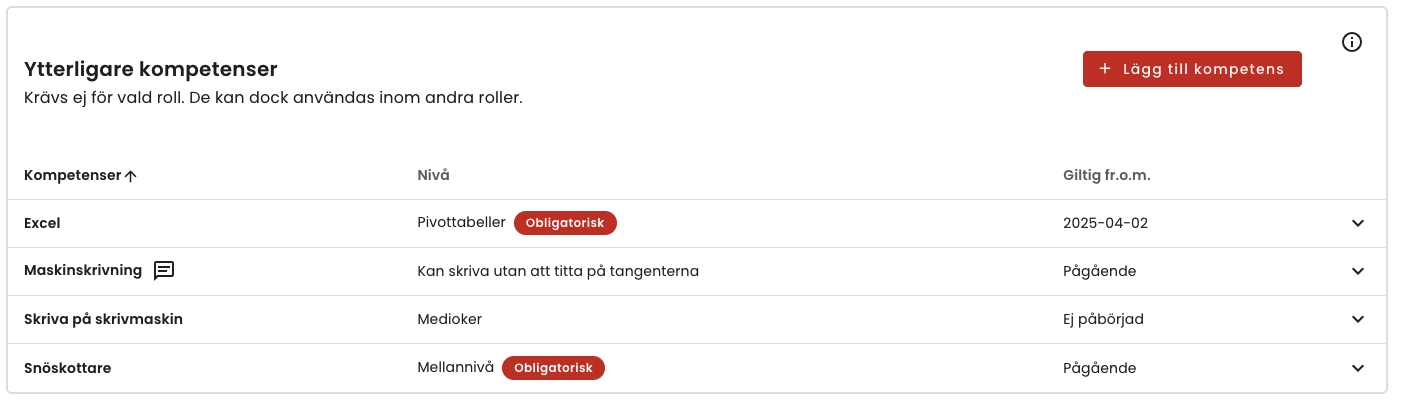Select the Maskinskrivning competence name

pyautogui.click(x=83, y=270)
